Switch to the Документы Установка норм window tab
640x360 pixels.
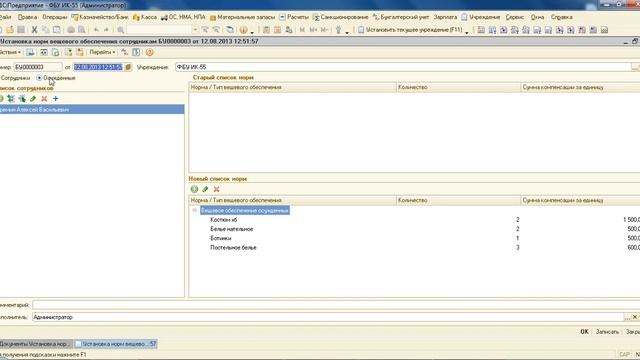(36, 344)
